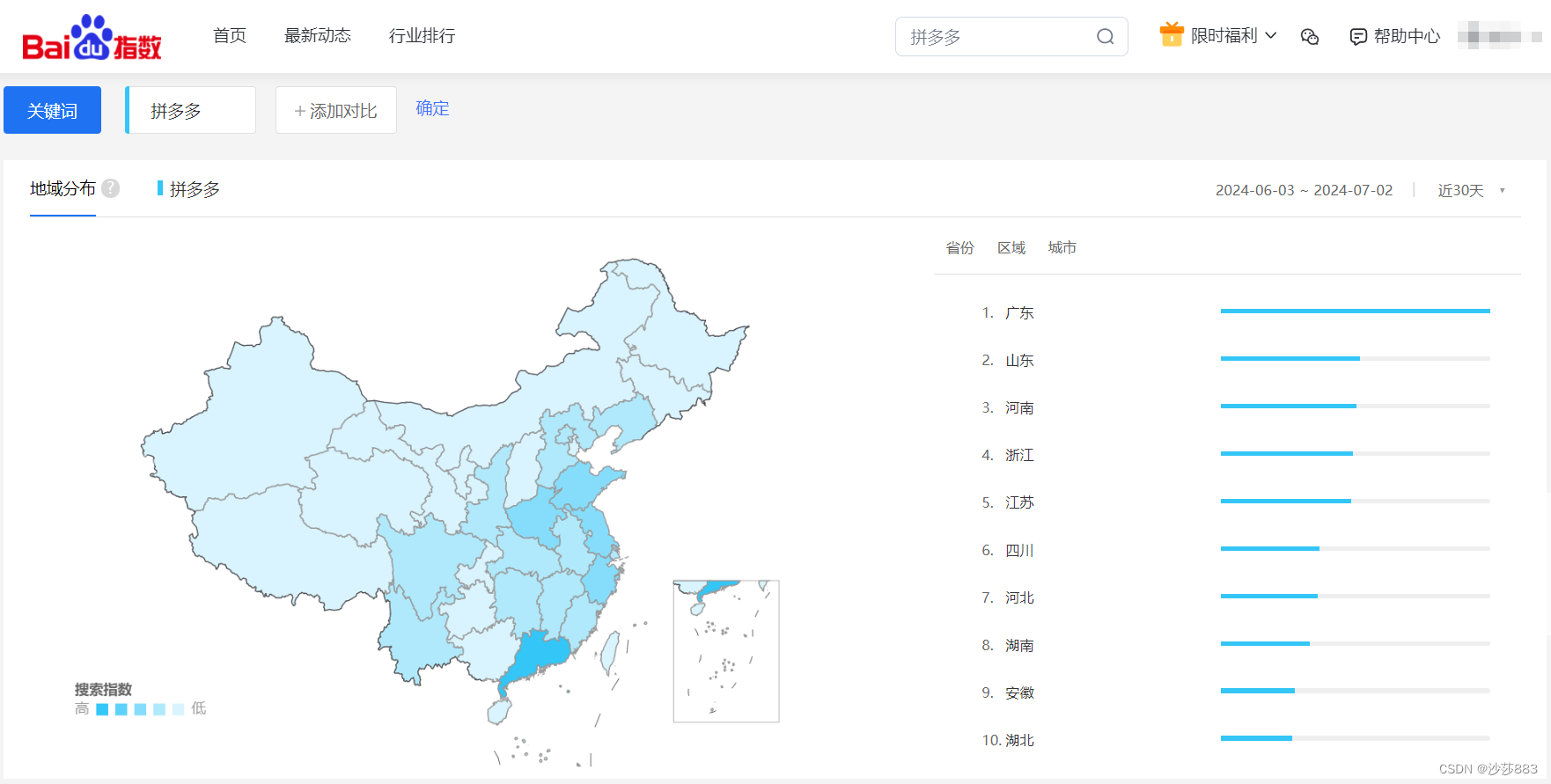1551x784 pixels.
Task: Click the 四川 row in the ranking
Action: [1236, 550]
